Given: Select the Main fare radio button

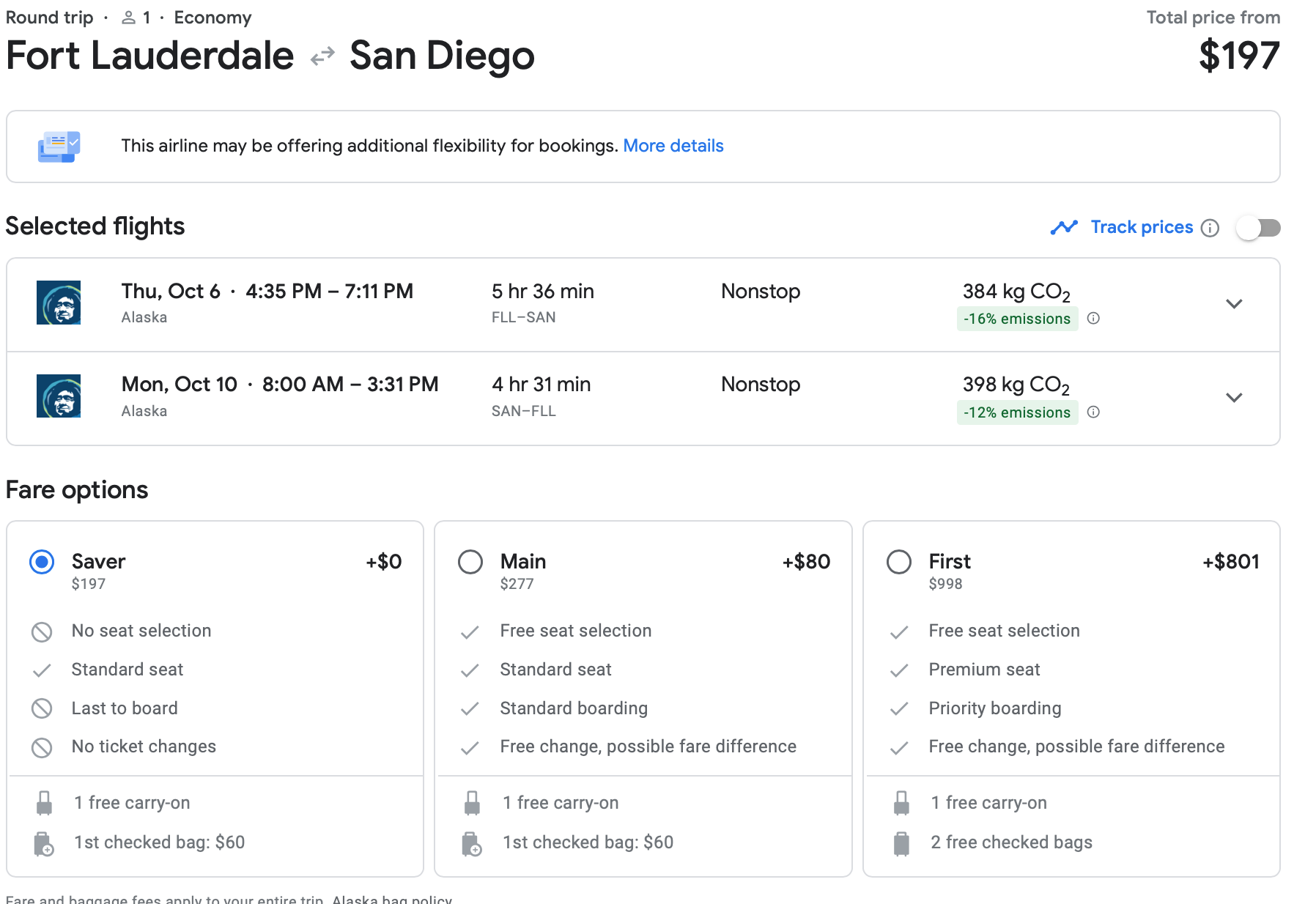Looking at the screenshot, I should [x=470, y=562].
